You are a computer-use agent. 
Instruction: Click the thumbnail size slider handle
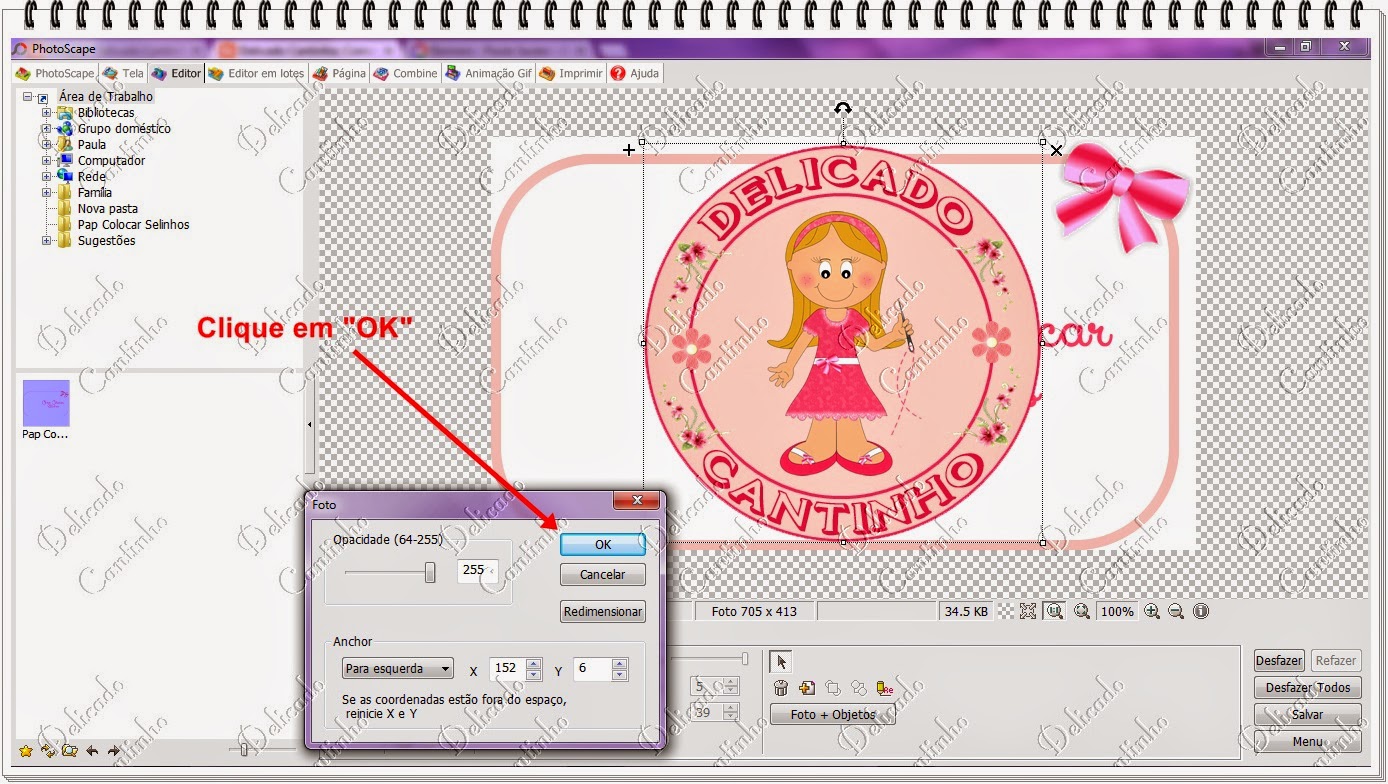coord(243,749)
